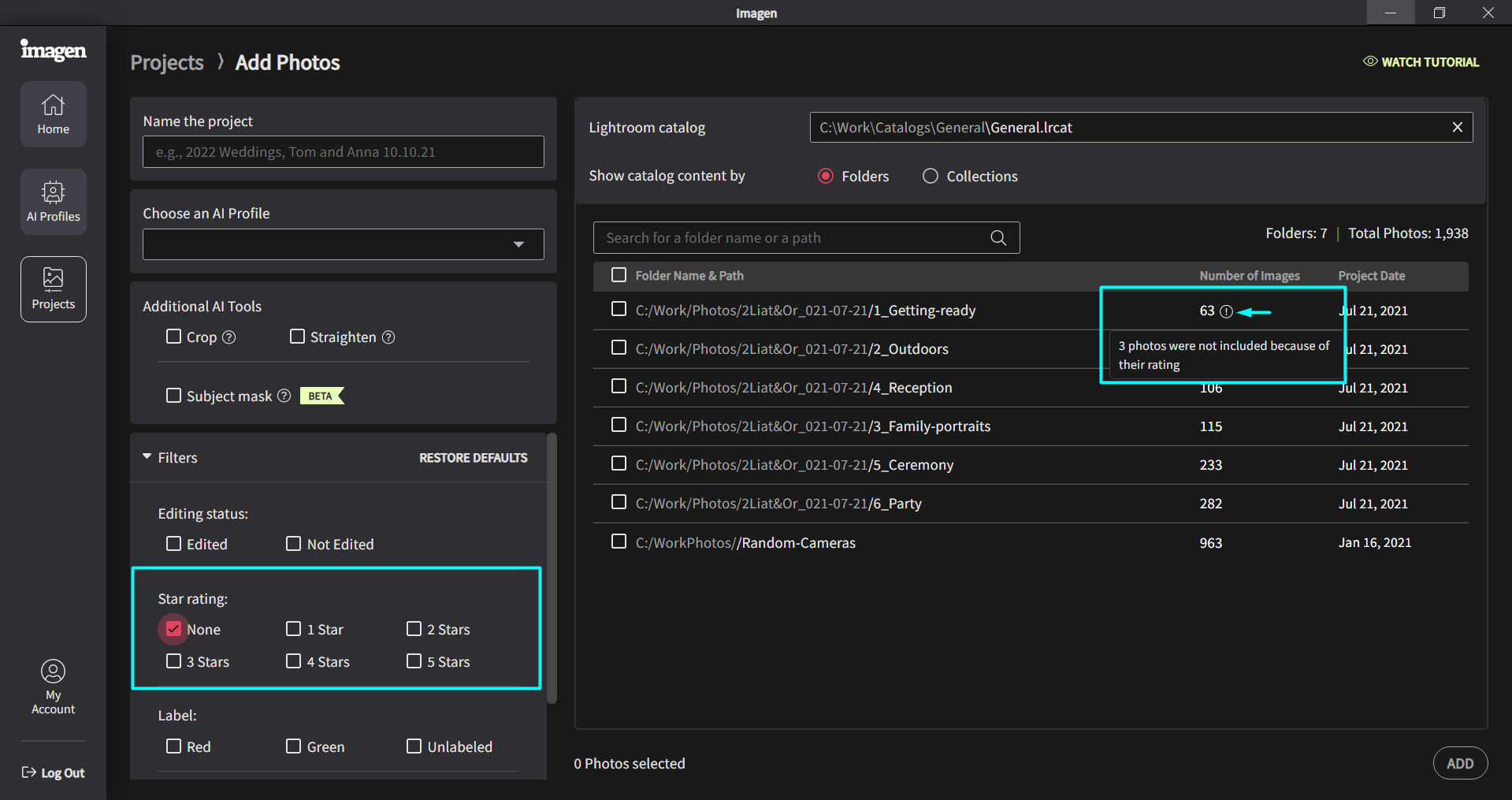The height and width of the screenshot is (800, 1512).
Task: Check the Not Edited status filter
Action: (293, 544)
